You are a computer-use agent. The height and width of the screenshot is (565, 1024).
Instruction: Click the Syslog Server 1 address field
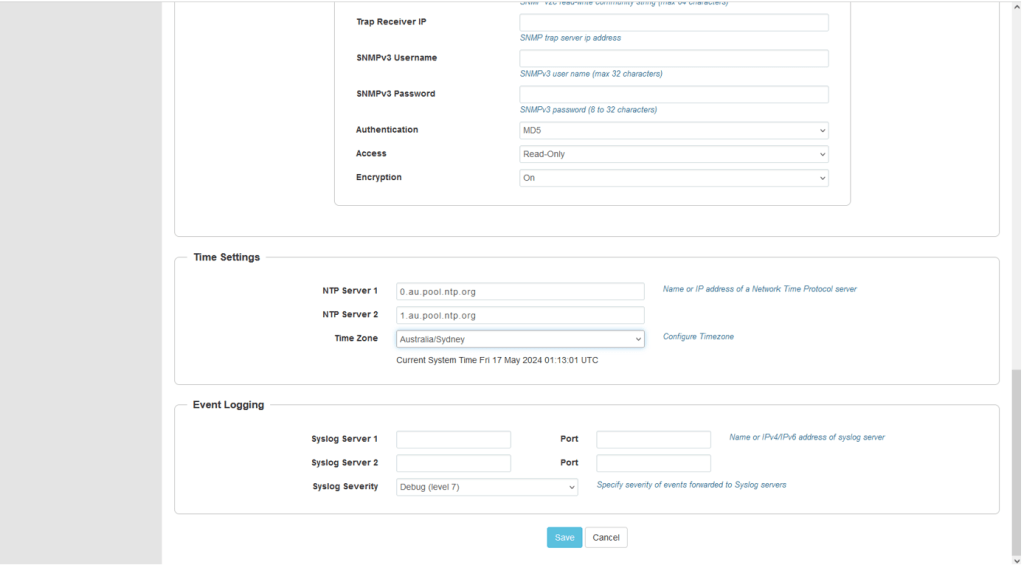453,439
